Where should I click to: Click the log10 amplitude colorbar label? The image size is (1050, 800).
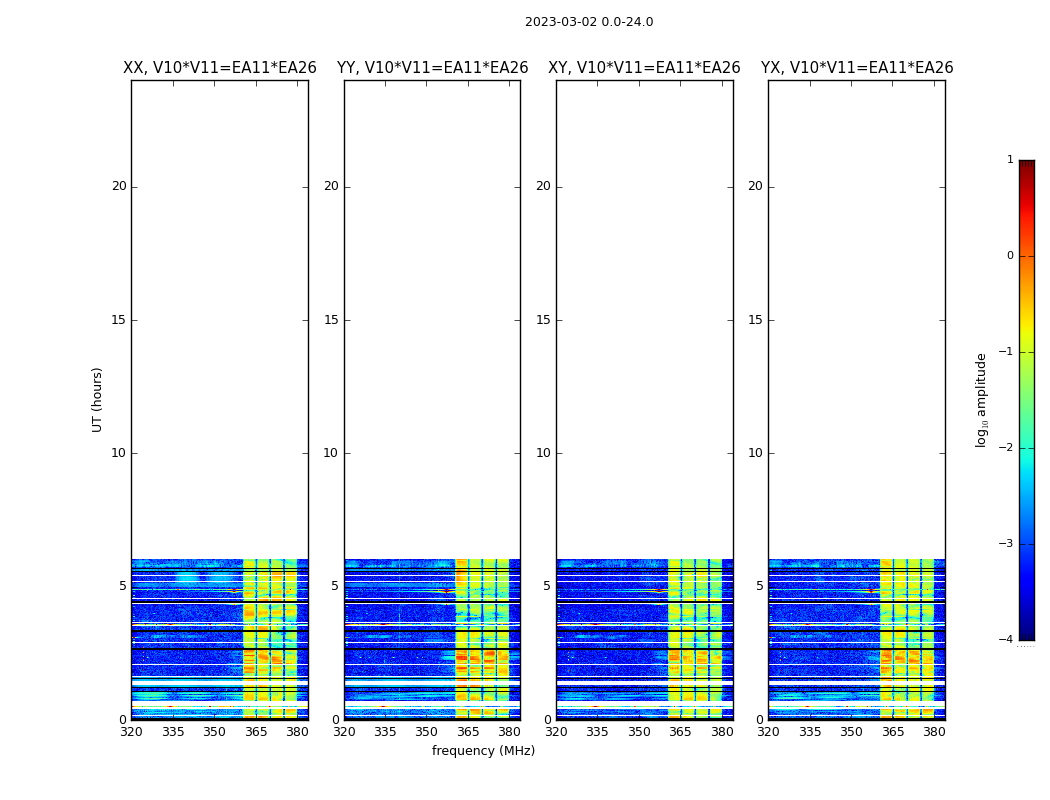click(982, 399)
